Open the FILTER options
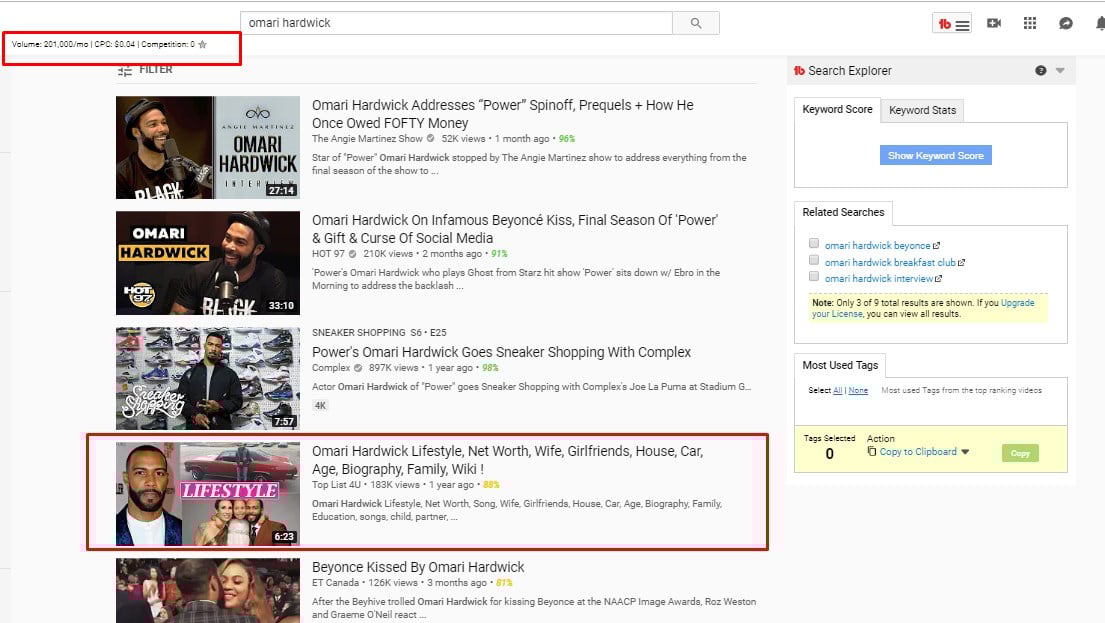The image size is (1105, 623). [146, 70]
